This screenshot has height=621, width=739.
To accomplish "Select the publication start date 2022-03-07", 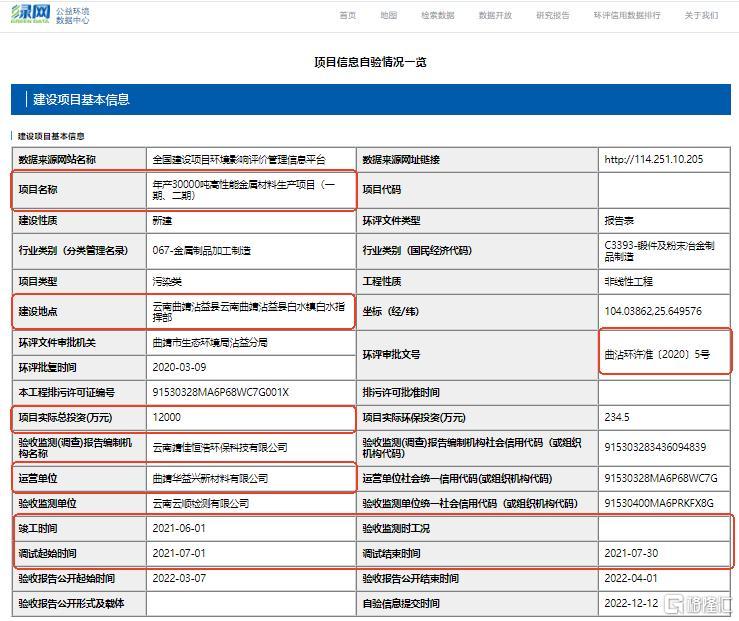I will [179, 578].
